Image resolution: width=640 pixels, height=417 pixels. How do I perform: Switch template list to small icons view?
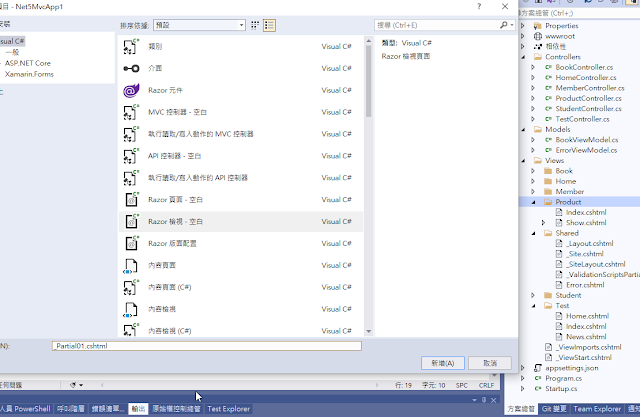pyautogui.click(x=255, y=25)
